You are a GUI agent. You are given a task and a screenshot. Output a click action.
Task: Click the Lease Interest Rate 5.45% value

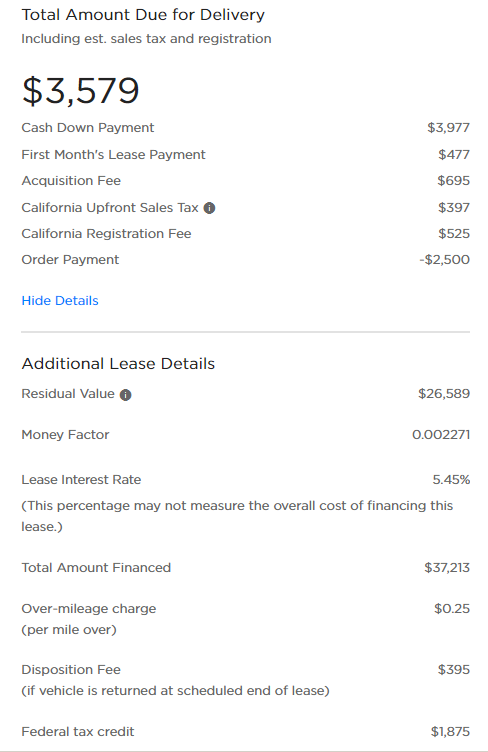[x=451, y=480]
